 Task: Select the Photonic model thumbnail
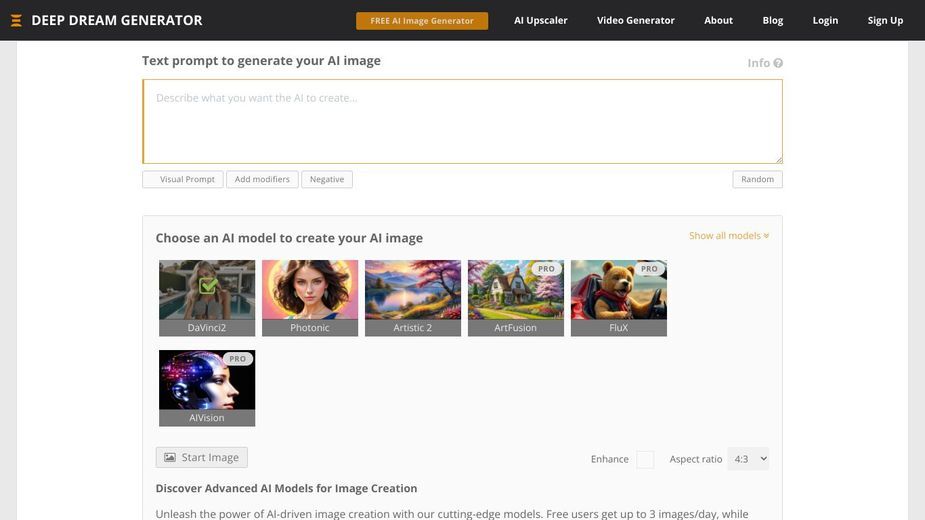pyautogui.click(x=310, y=298)
